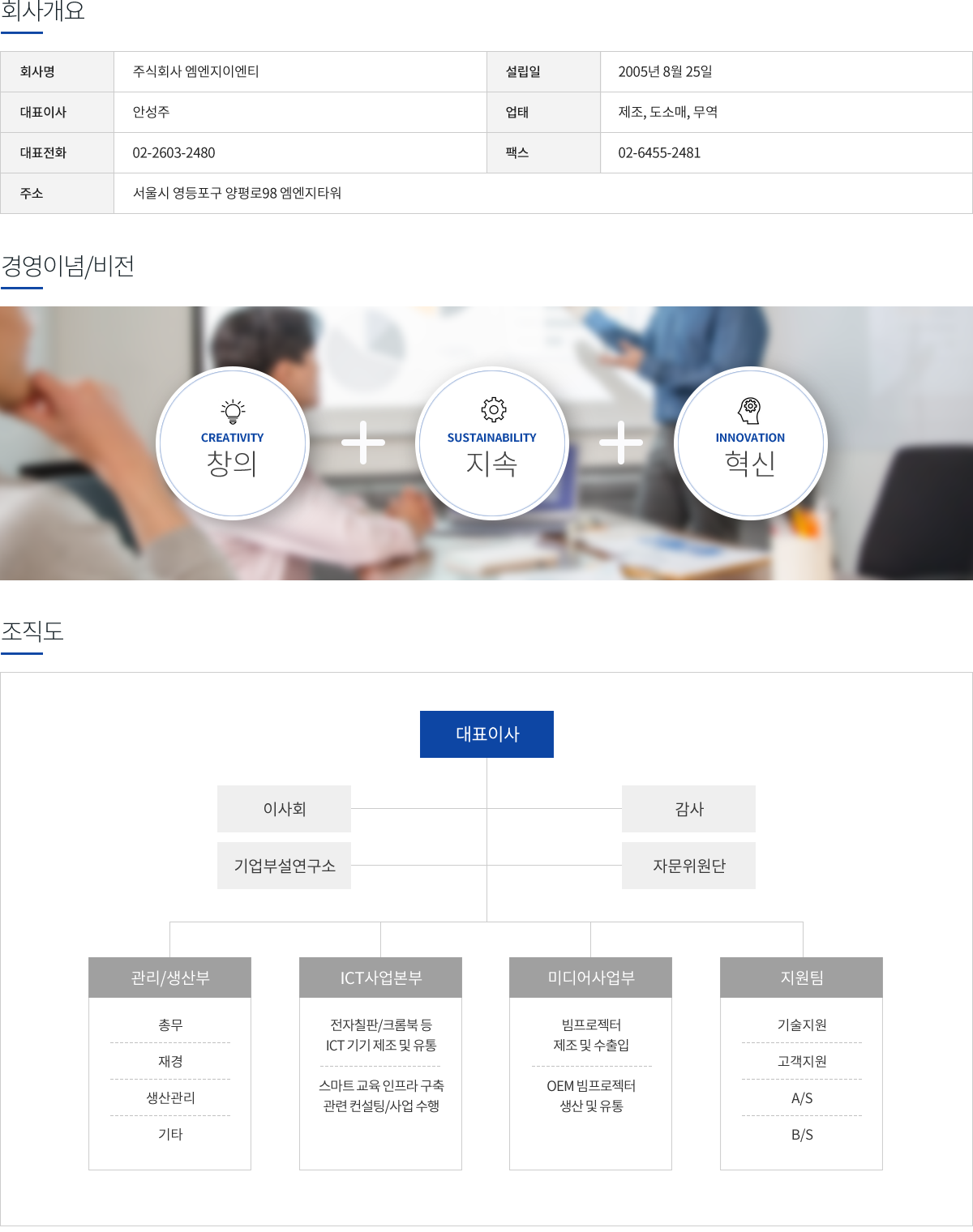
Task: Click 기술지원 under 지원팀
Action: [x=802, y=1025]
